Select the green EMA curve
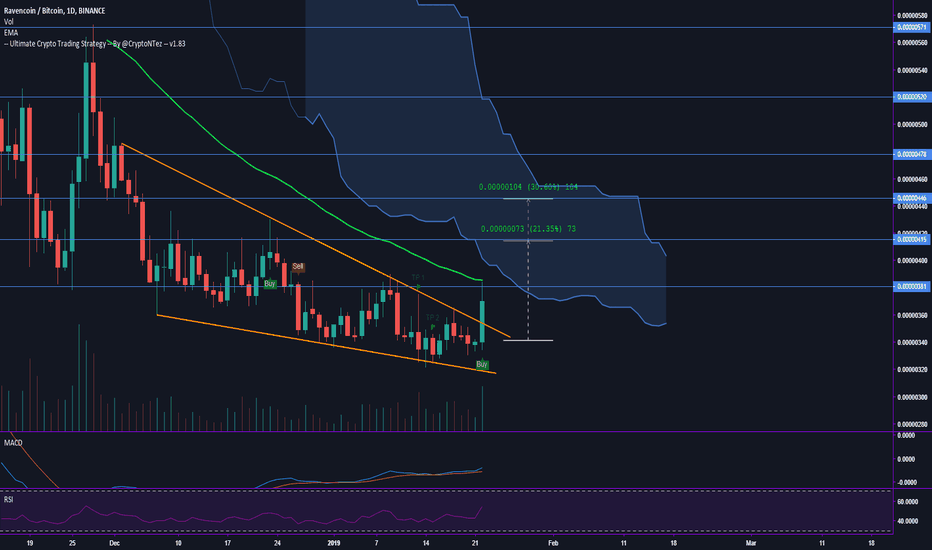932x550 pixels. pyautogui.click(x=293, y=190)
